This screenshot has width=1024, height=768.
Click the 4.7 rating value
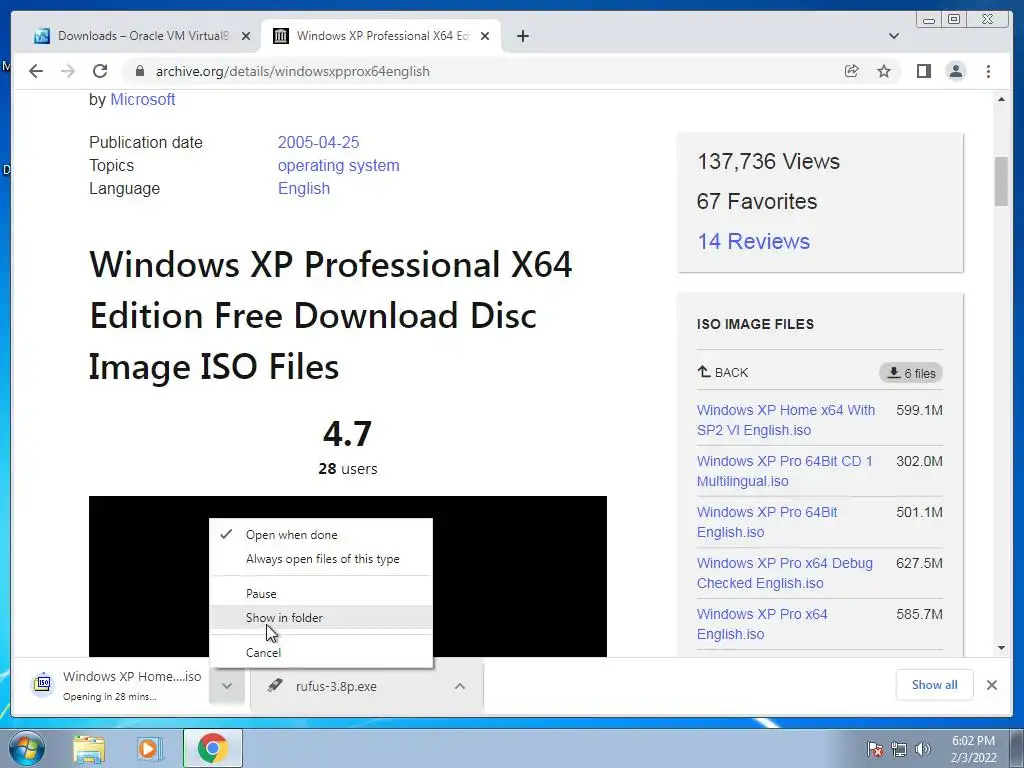(347, 434)
